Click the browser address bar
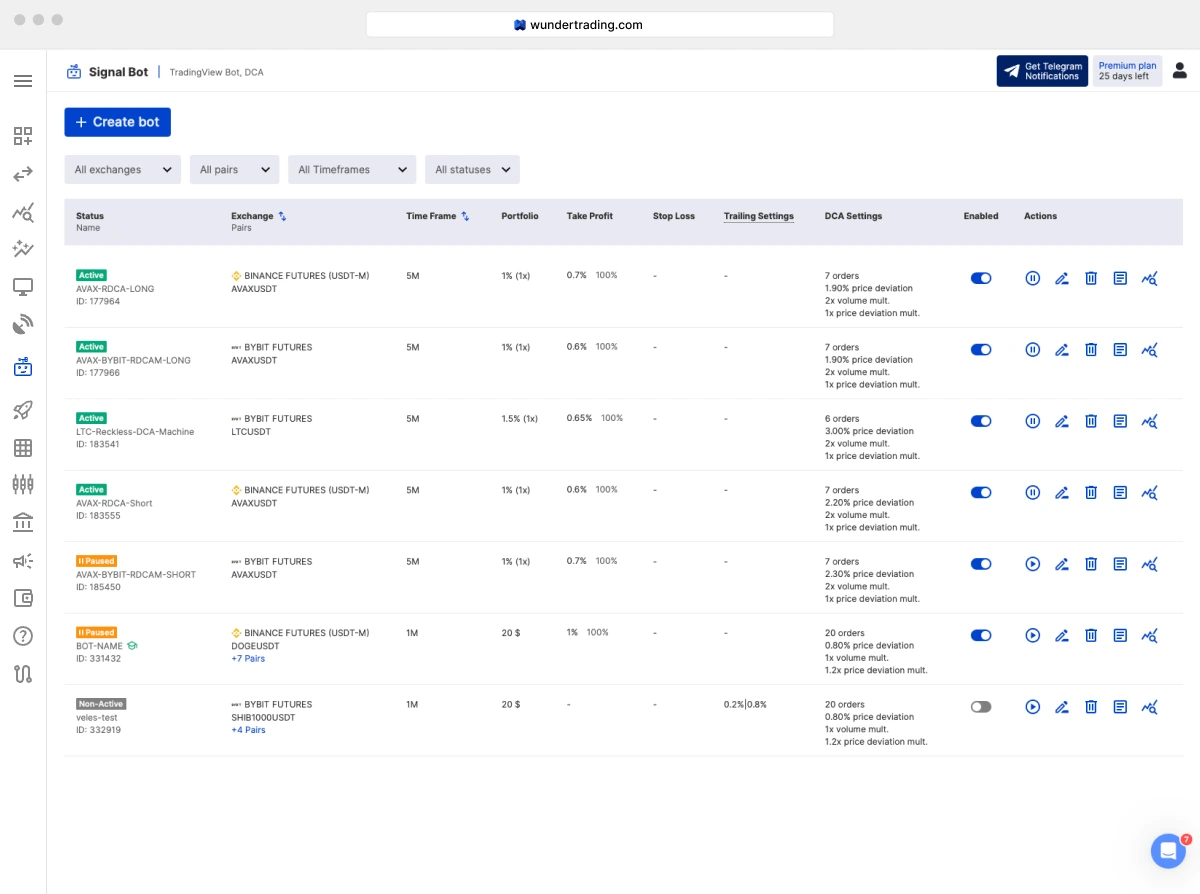Image resolution: width=1200 pixels, height=894 pixels. (599, 25)
